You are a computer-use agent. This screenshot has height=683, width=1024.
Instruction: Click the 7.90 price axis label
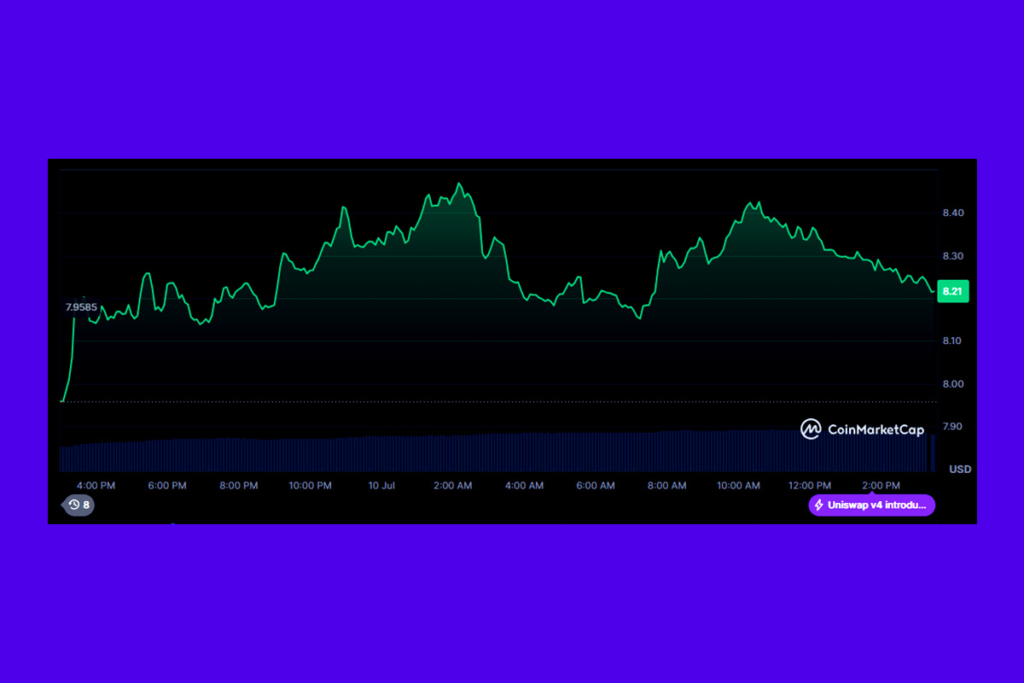point(952,427)
